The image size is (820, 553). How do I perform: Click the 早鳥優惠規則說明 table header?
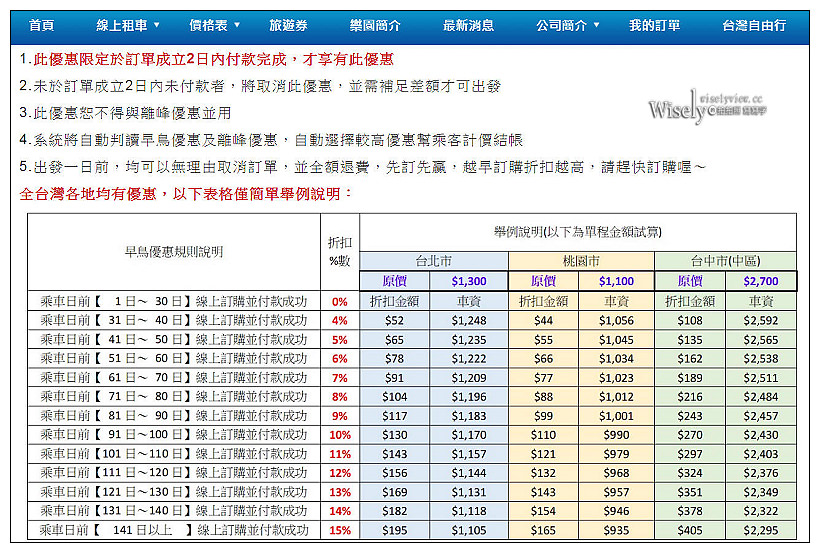pos(174,252)
